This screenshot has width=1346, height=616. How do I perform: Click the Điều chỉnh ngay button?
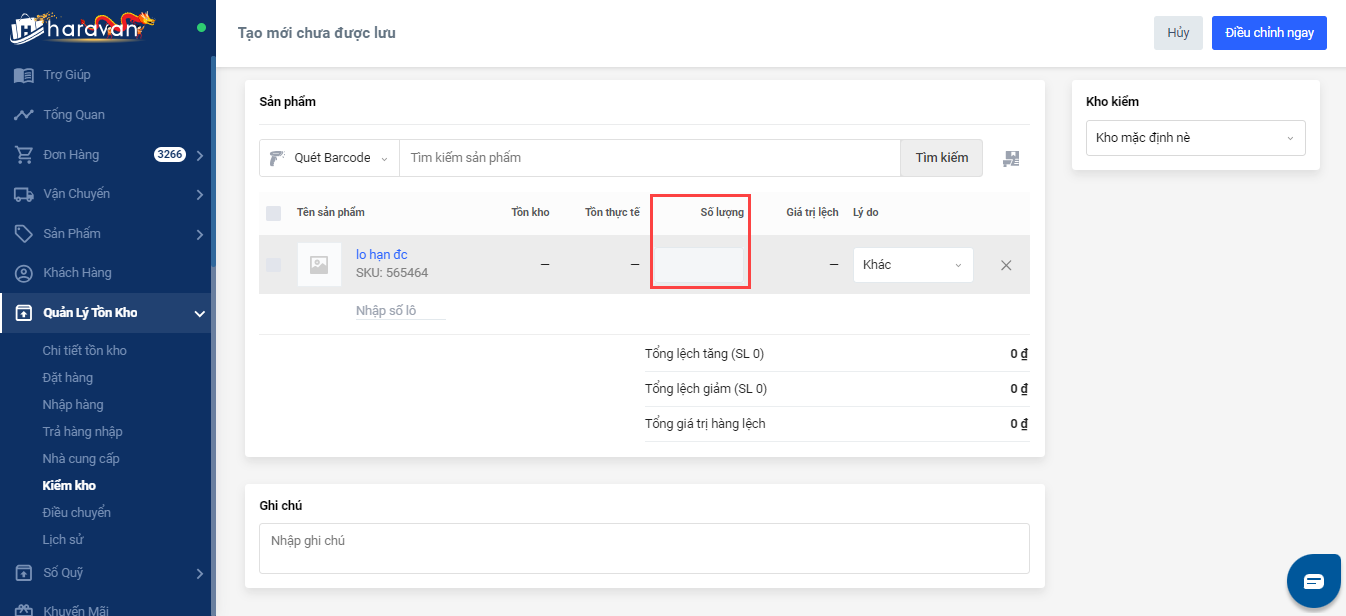pyautogui.click(x=1268, y=33)
